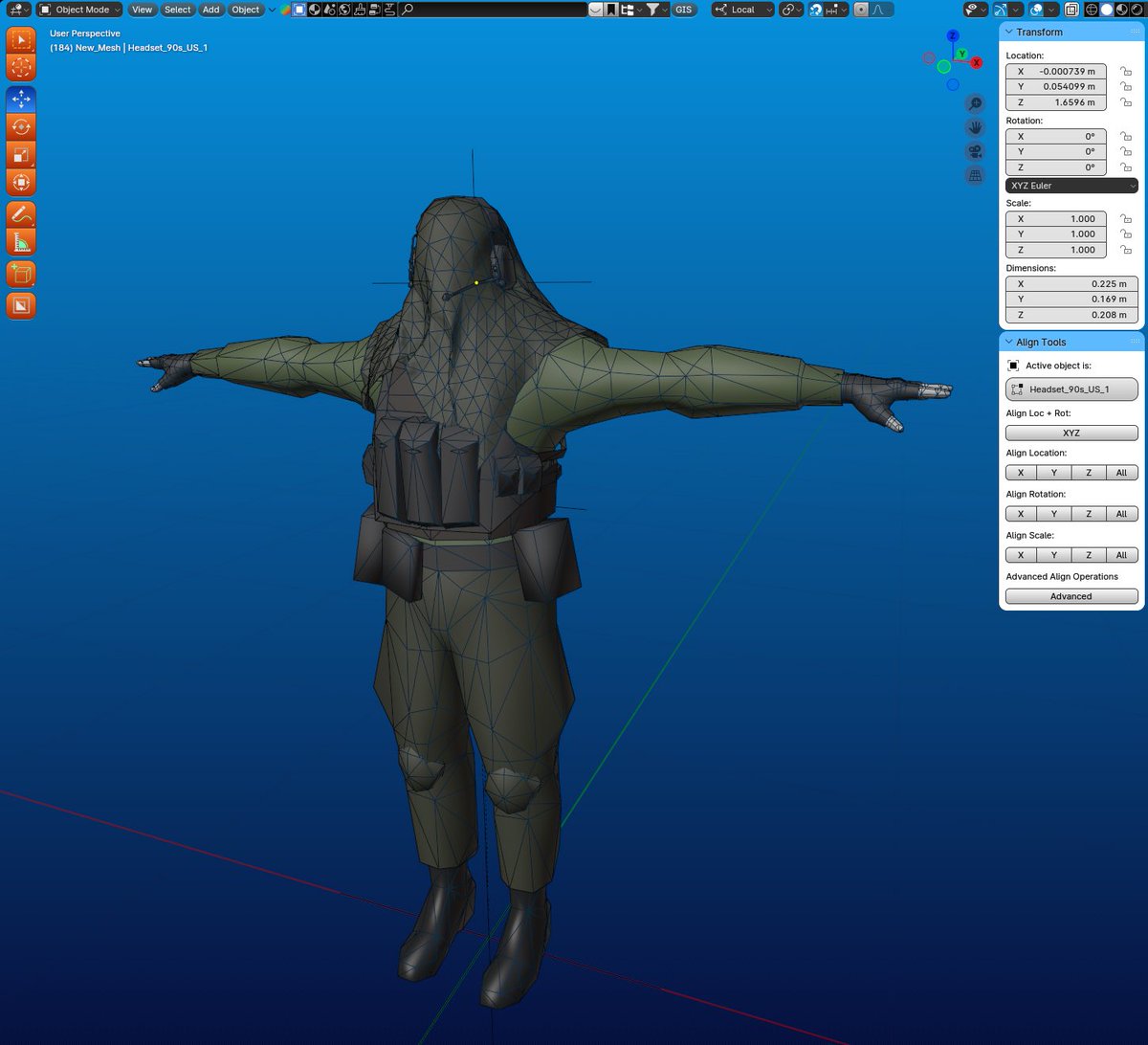The width and height of the screenshot is (1148, 1045).
Task: Open the filter funnel dropdown
Action: click(657, 10)
